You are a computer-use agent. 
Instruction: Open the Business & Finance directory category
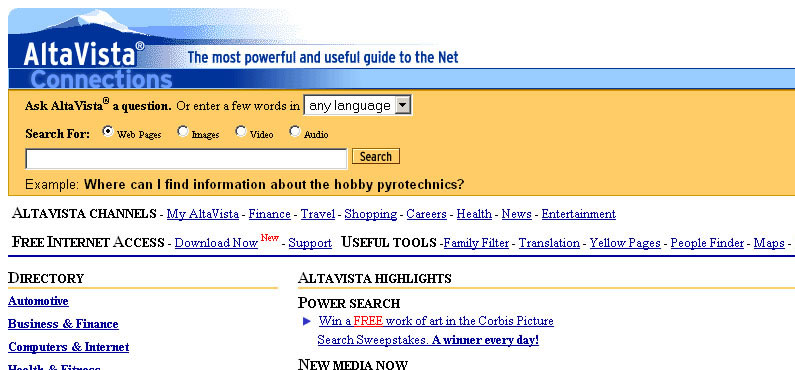63,324
